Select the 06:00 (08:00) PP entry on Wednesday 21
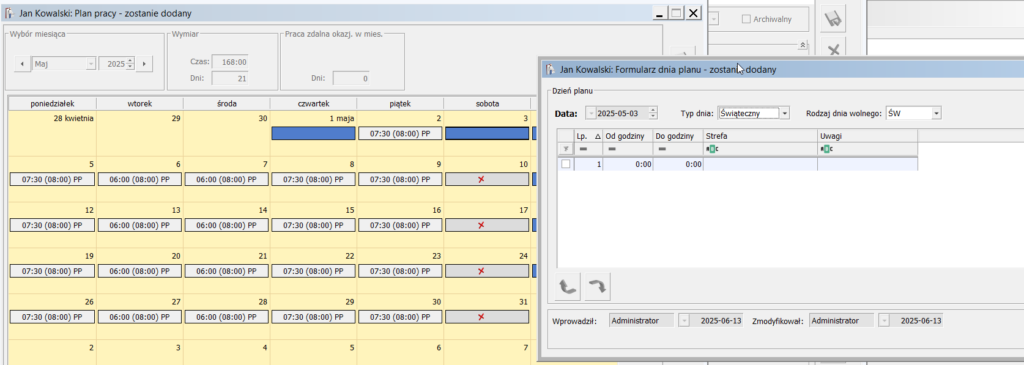The height and width of the screenshot is (365, 1024). click(x=227, y=270)
